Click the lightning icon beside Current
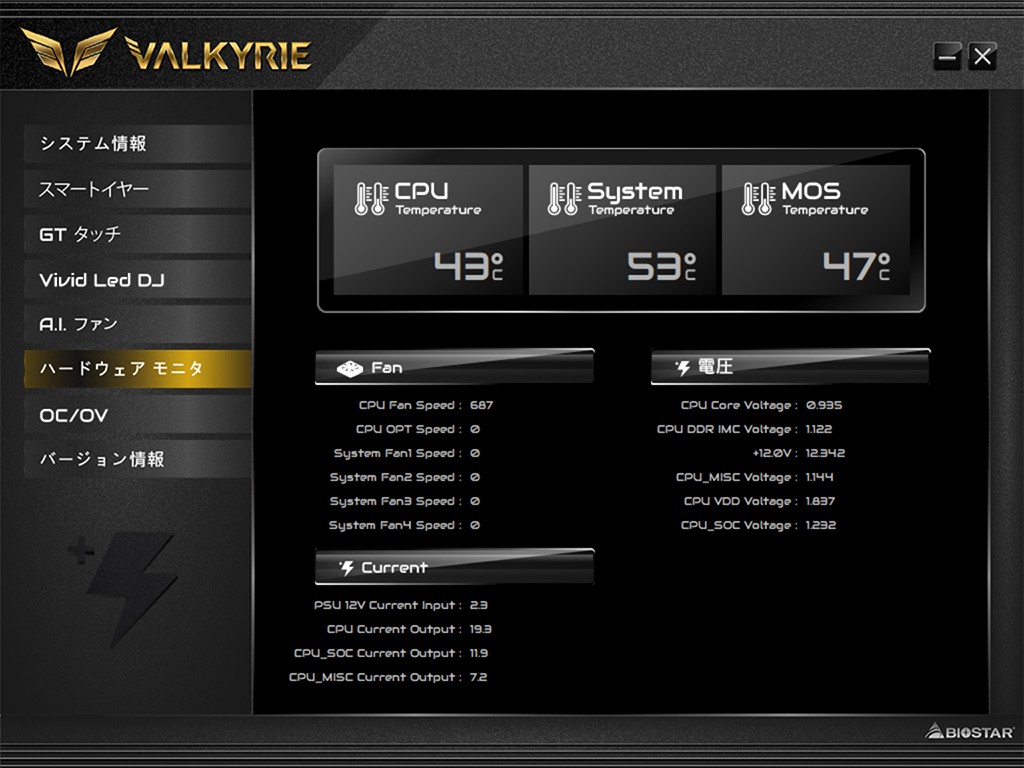Viewport: 1024px width, 768px height. (347, 568)
